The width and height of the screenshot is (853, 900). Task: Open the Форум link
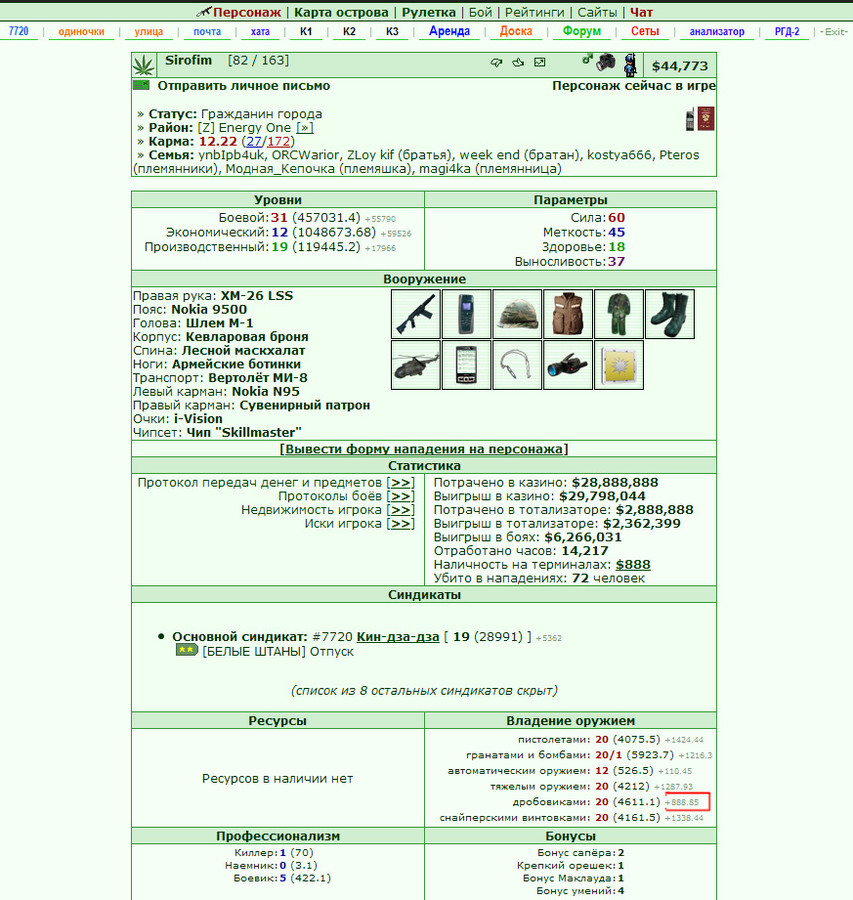[x=581, y=31]
